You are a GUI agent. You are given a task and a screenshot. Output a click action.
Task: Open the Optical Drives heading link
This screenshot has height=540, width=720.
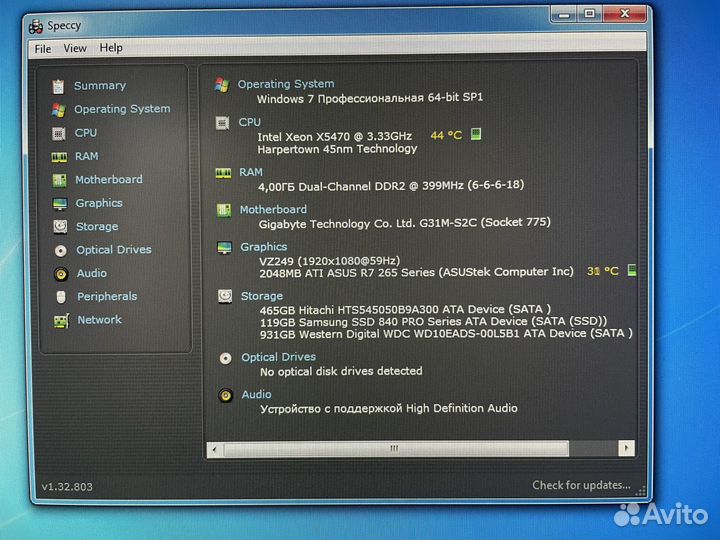click(x=279, y=357)
